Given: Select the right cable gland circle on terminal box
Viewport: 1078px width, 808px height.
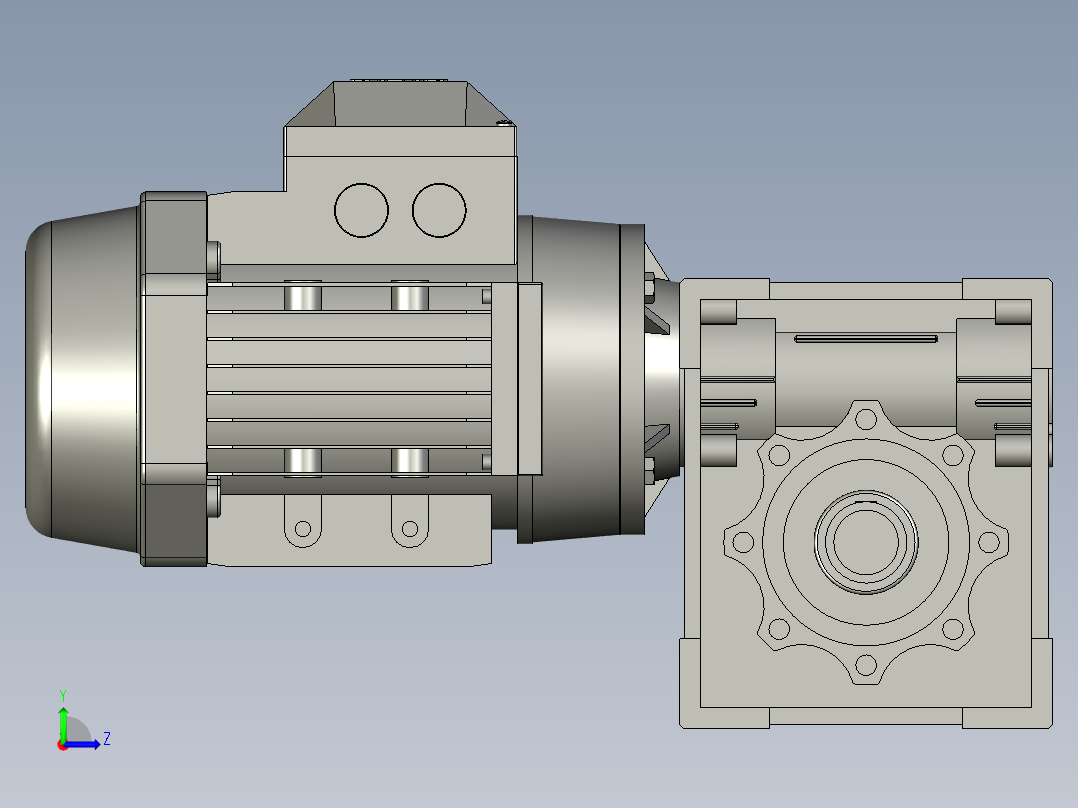Looking at the screenshot, I should pos(439,210).
